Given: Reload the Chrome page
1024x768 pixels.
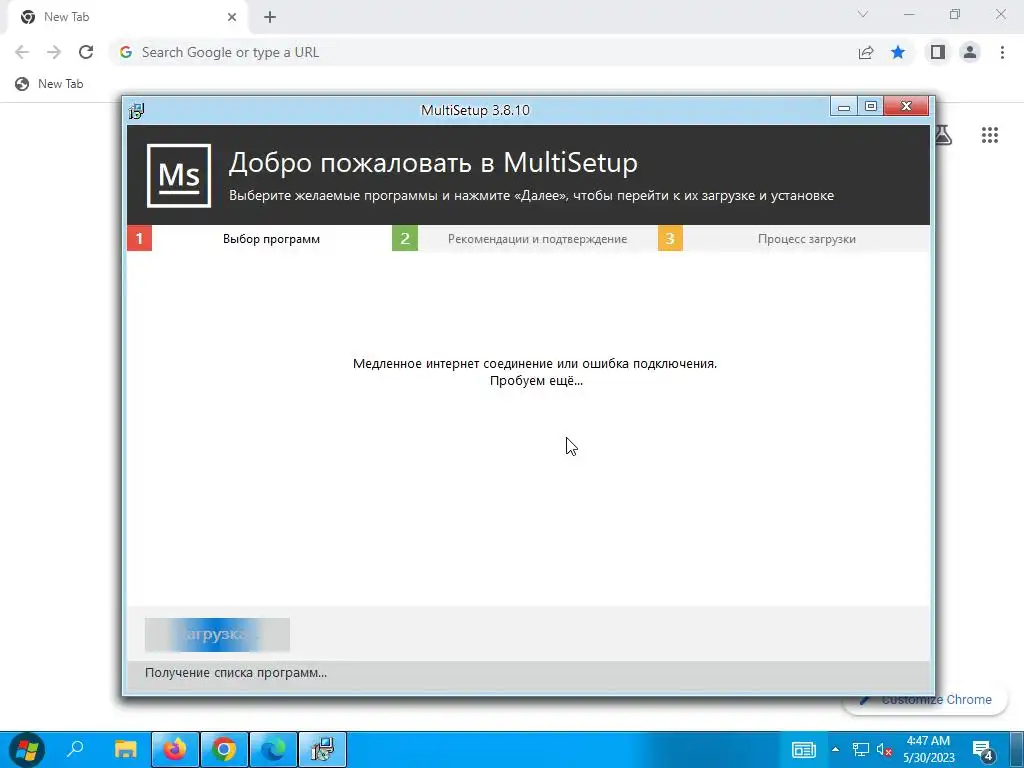Looking at the screenshot, I should [86, 52].
